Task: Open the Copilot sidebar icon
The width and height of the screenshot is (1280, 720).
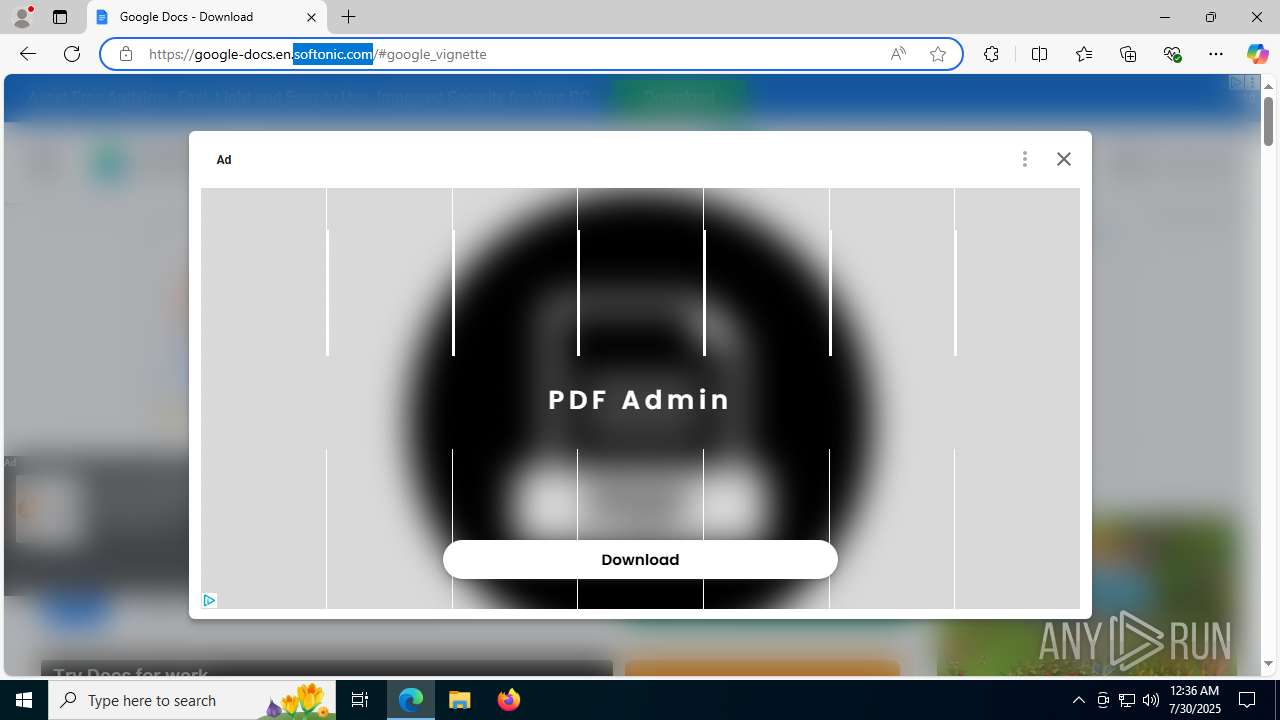Action: click(x=1257, y=54)
